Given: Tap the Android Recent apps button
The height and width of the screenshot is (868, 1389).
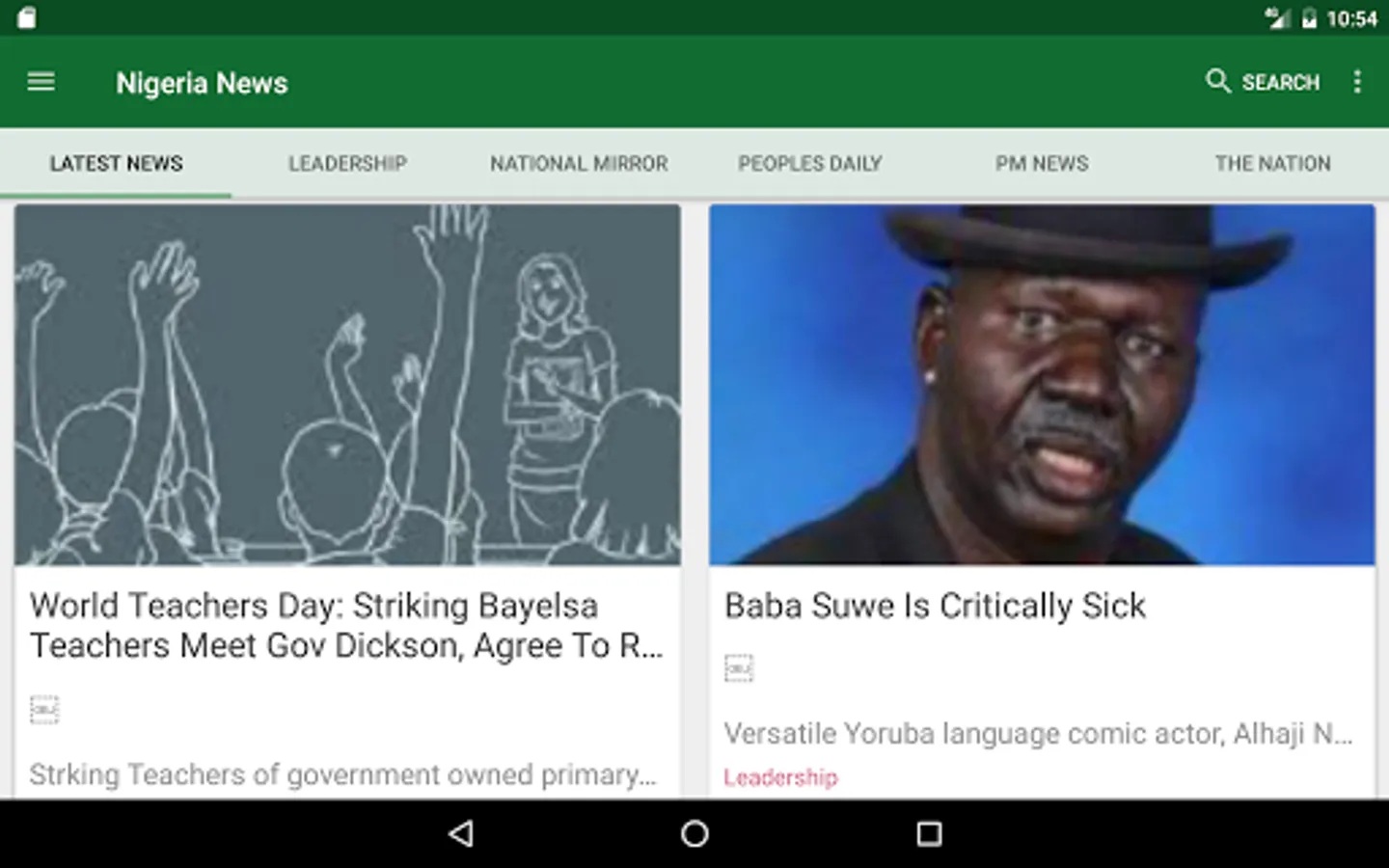Looking at the screenshot, I should pos(929,833).
